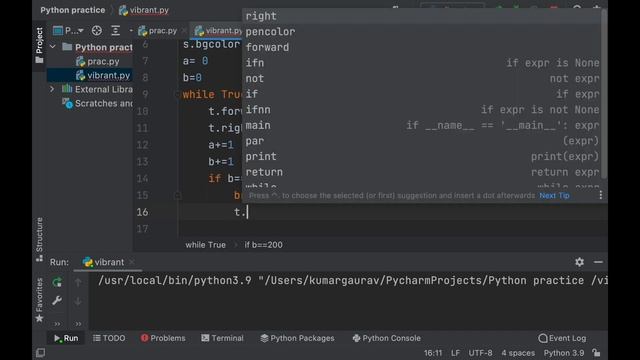Open the Run tool window button

click(x=66, y=338)
